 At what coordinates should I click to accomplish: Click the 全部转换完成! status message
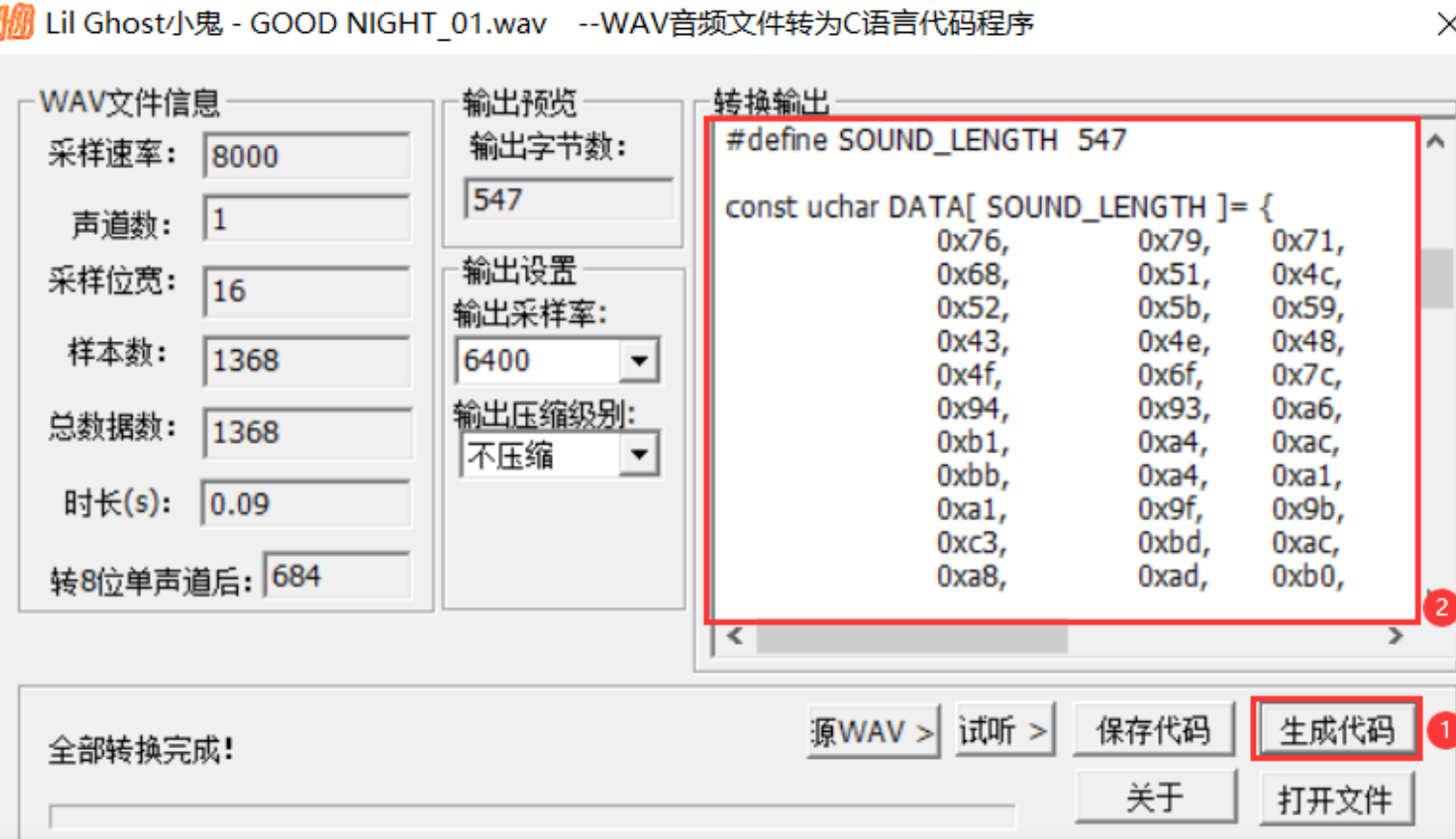(140, 750)
